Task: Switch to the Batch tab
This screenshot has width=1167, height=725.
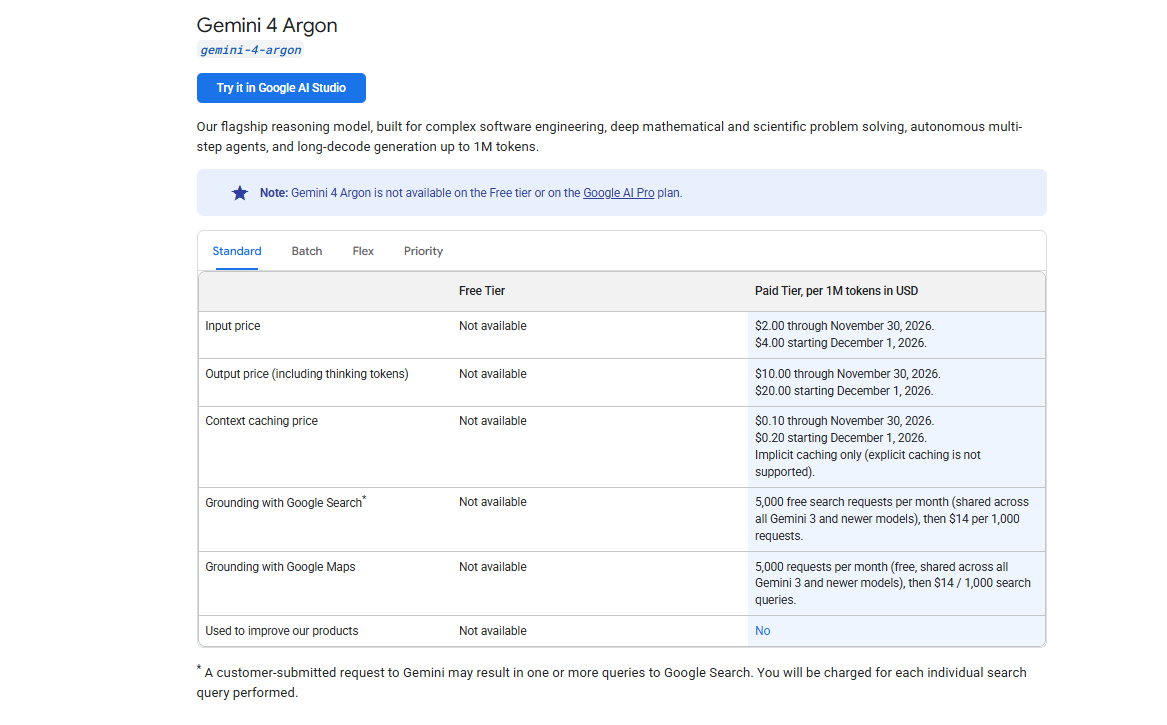Action: tap(307, 251)
